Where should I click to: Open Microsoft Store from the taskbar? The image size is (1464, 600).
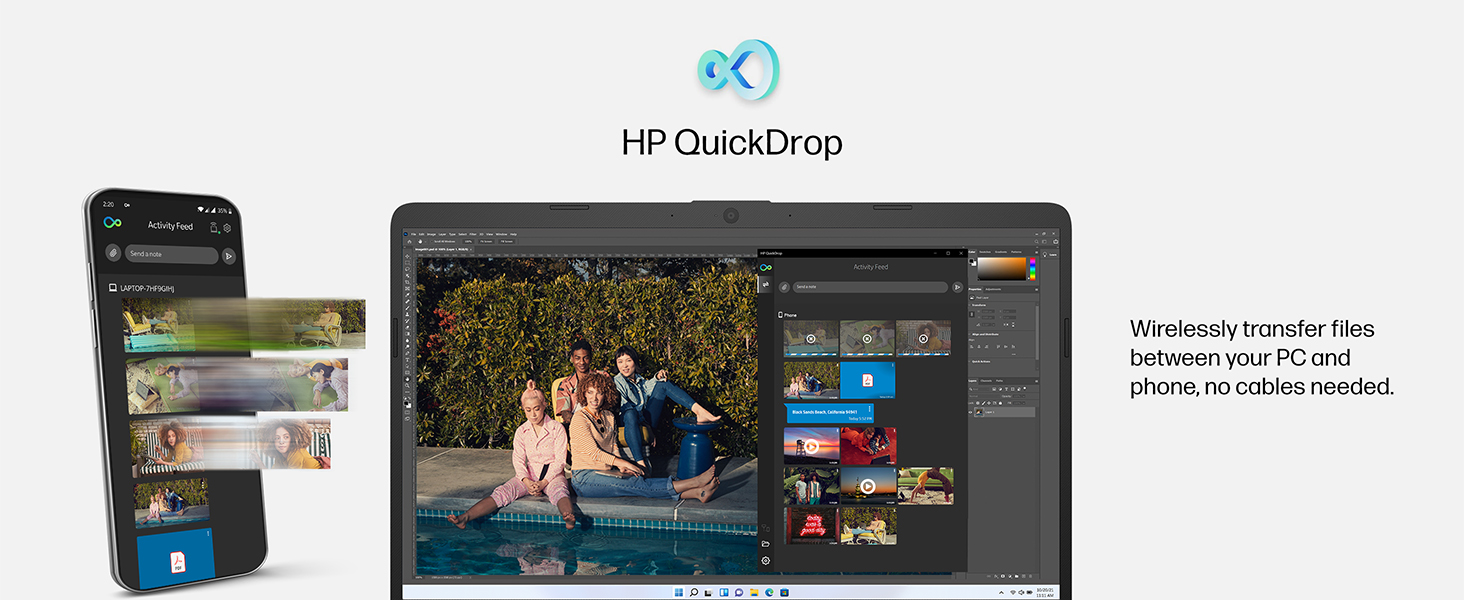784,592
